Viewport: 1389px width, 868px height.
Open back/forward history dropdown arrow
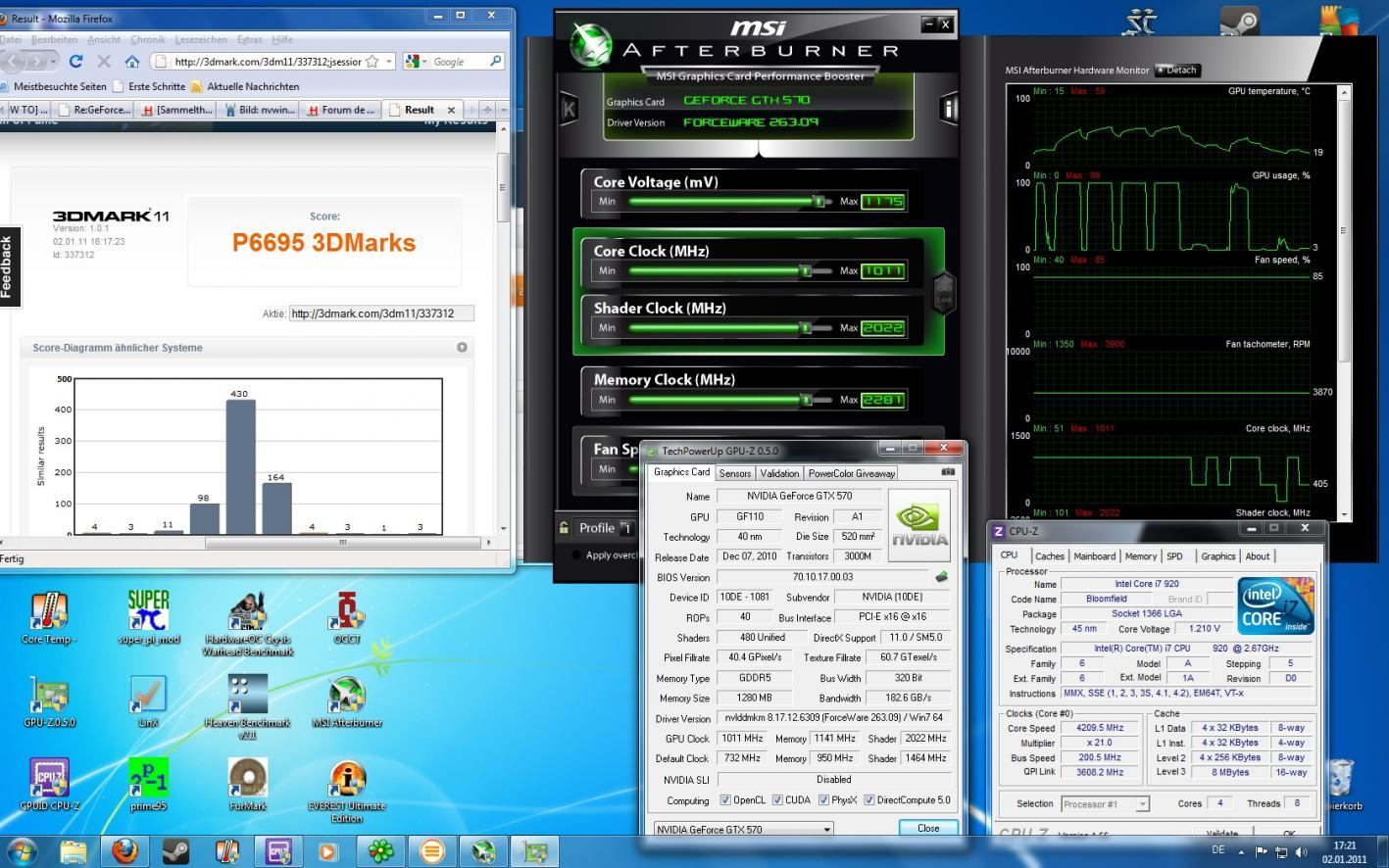coord(55,61)
